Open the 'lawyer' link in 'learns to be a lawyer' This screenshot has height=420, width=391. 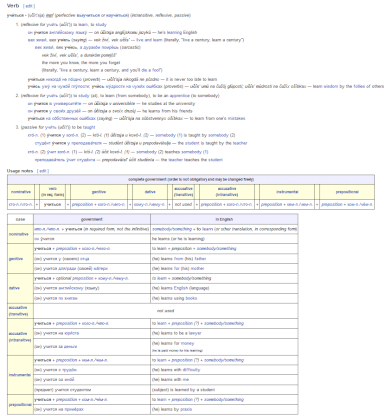[x=195, y=333]
